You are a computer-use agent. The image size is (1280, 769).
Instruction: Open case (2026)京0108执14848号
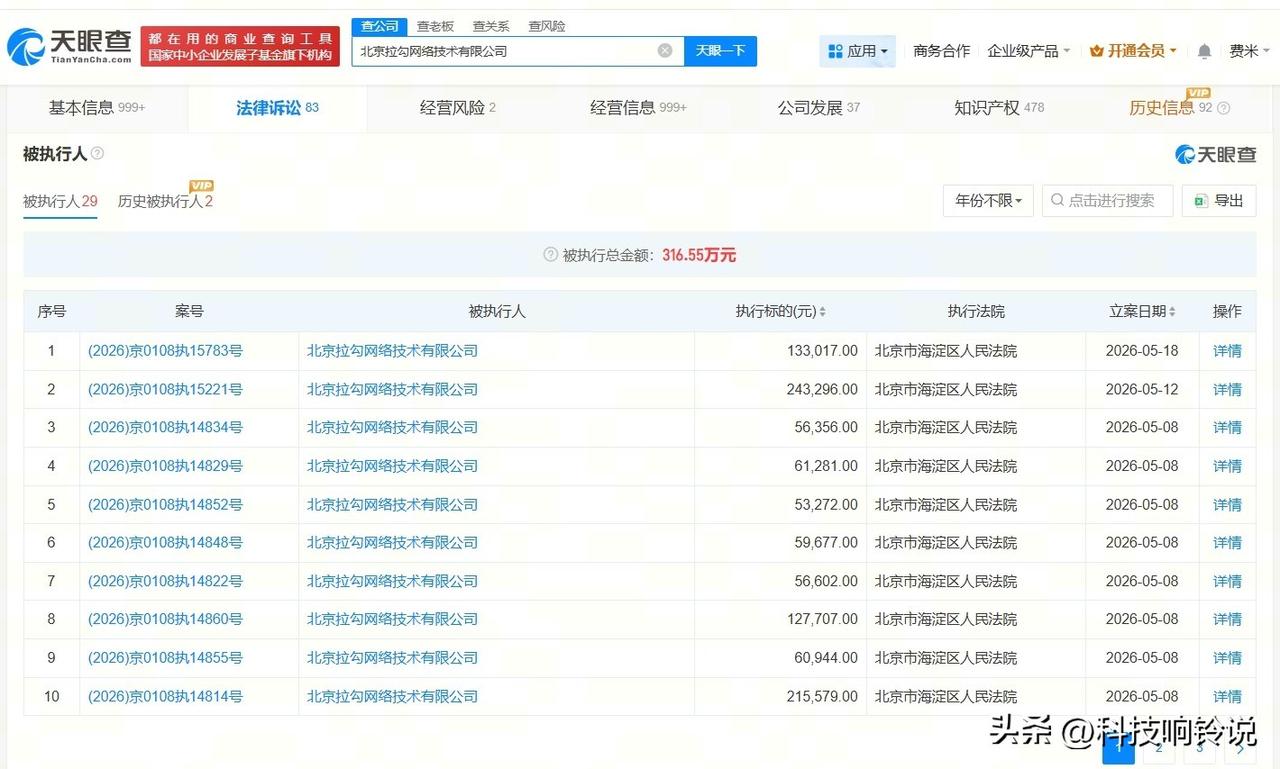tap(165, 542)
